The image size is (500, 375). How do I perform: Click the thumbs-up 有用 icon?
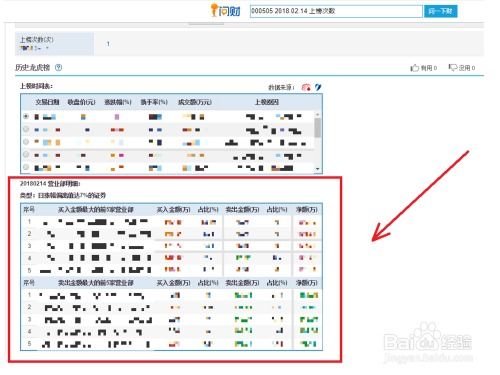click(414, 68)
